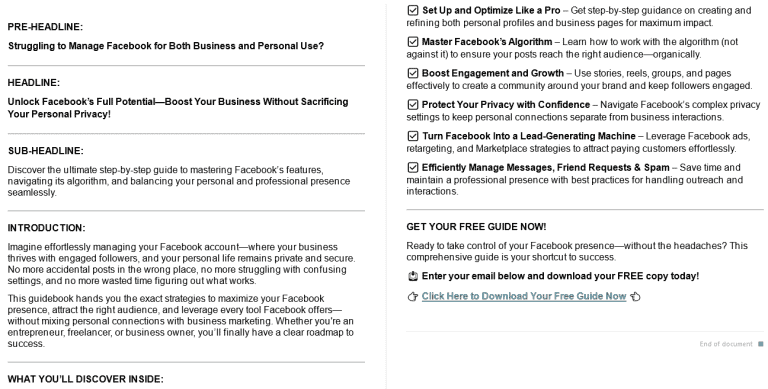The height and width of the screenshot is (389, 768).
Task: Click the inbox download icon before Enter your email
Action: click(412, 276)
